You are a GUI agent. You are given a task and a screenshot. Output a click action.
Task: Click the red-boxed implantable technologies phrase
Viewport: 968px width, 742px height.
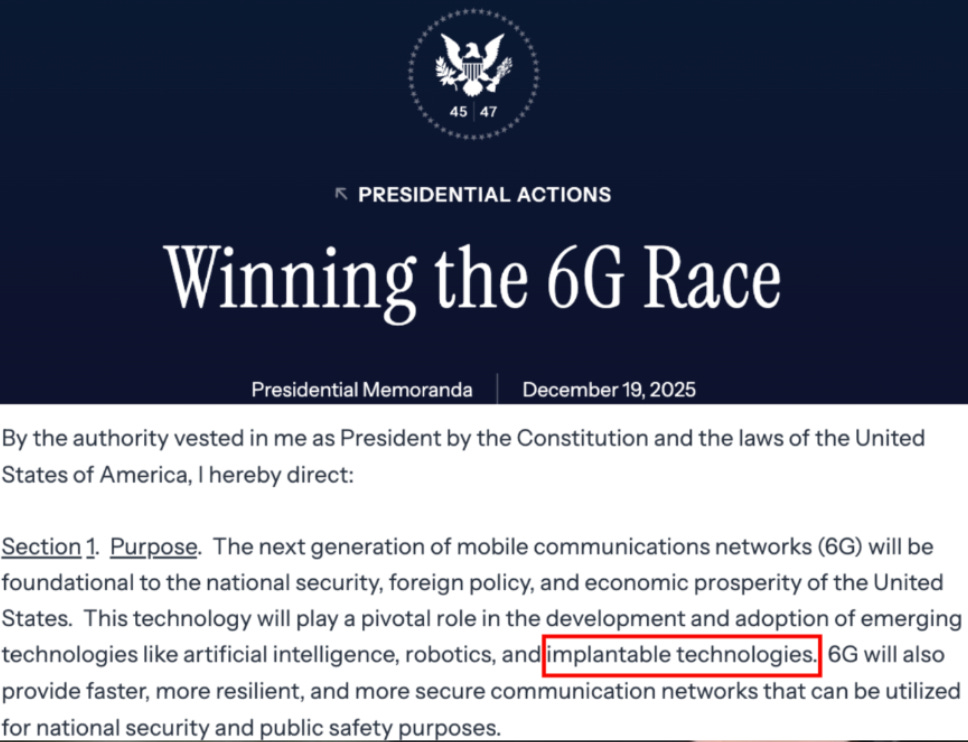point(682,655)
